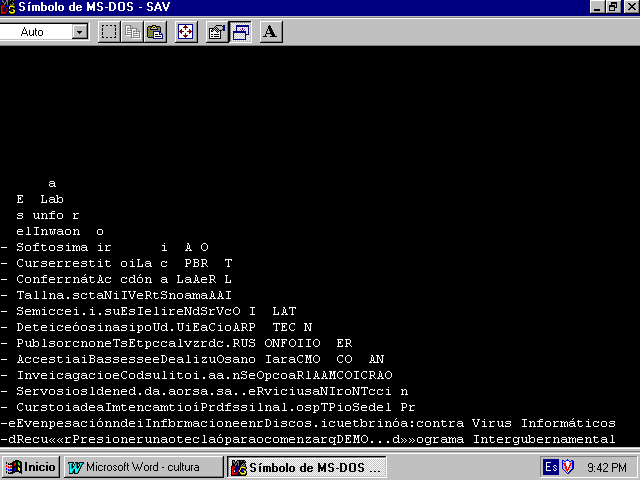
Task: Click the line starting with 'Publsorcnone'
Action: (177, 343)
